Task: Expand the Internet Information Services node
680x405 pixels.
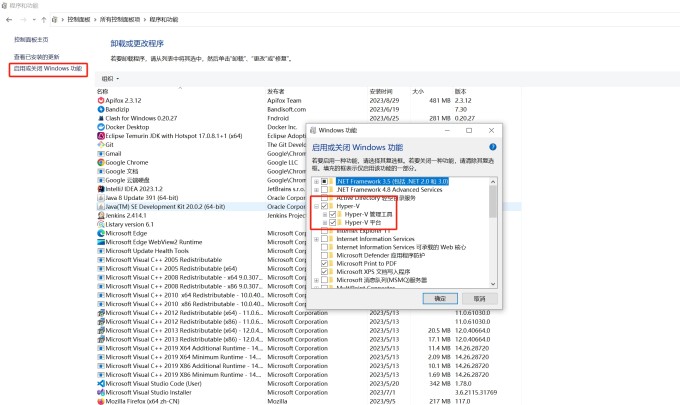Action: point(316,239)
